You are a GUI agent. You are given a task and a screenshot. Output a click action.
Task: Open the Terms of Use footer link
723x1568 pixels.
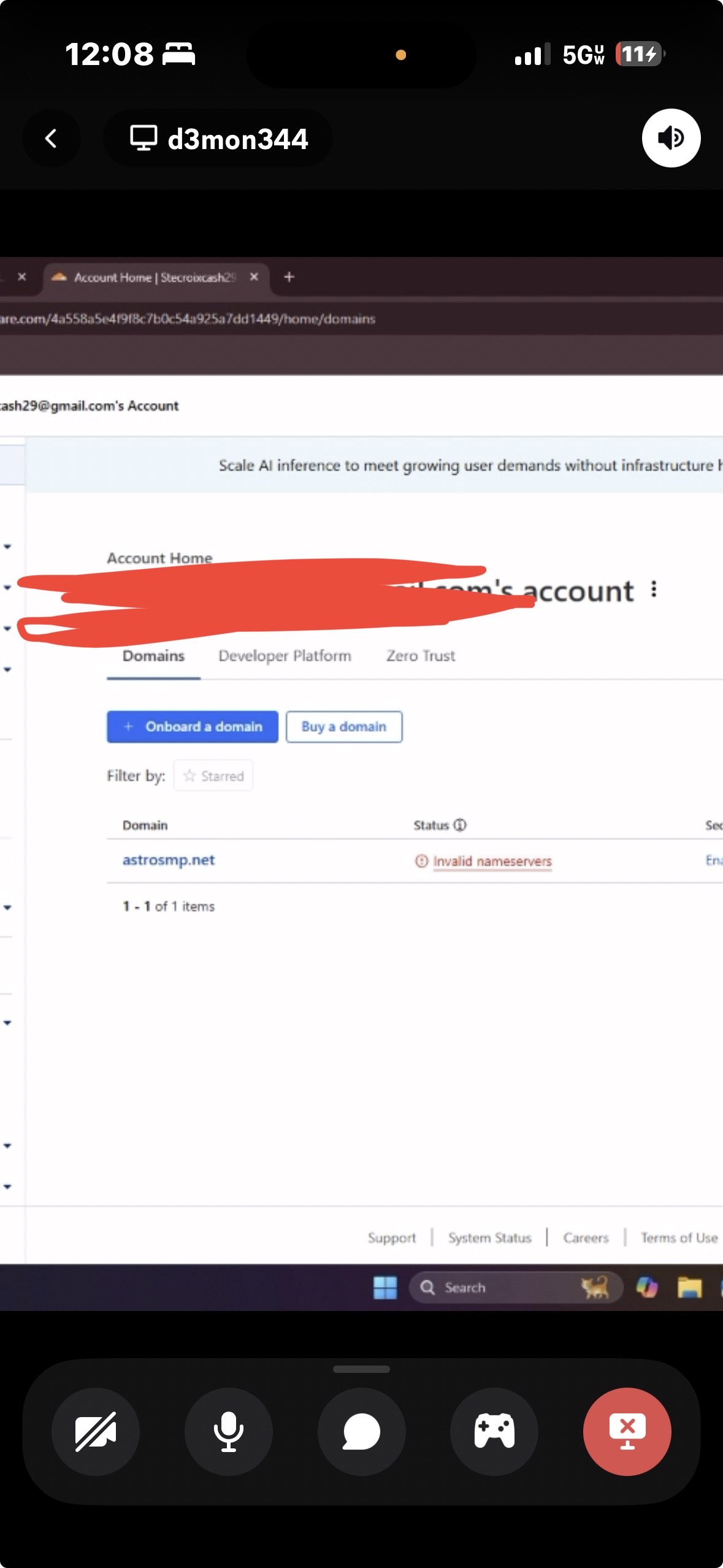pyautogui.click(x=679, y=1237)
